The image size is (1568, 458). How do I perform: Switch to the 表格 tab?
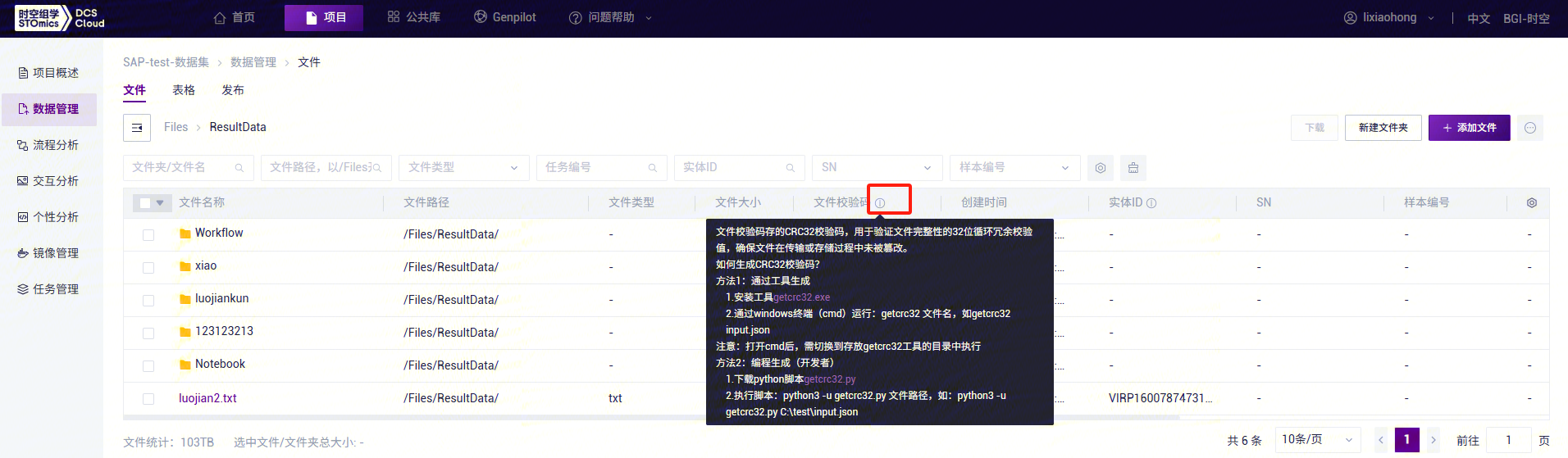click(184, 90)
